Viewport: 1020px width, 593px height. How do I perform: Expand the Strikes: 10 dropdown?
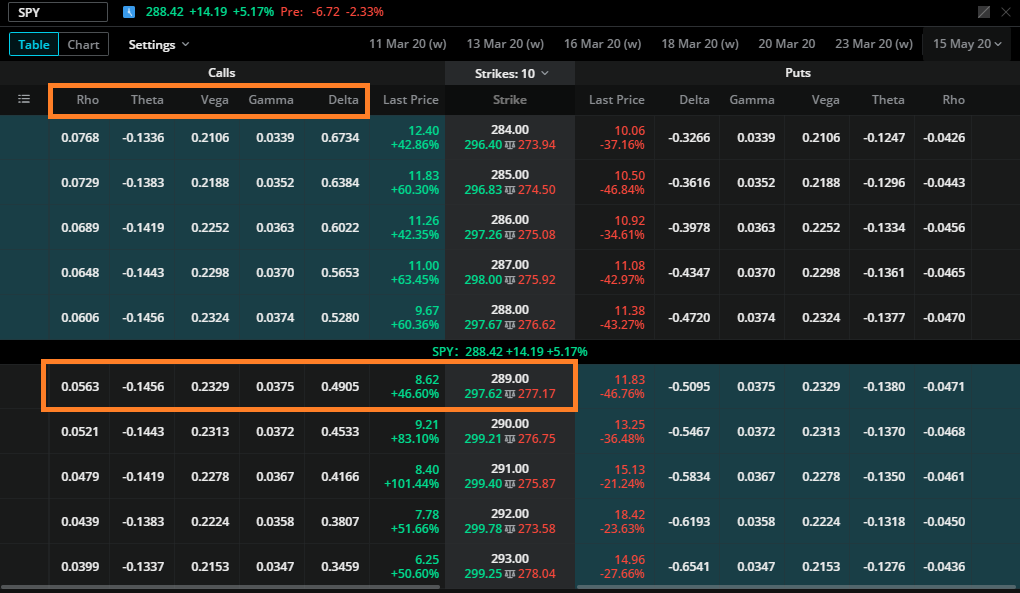[x=511, y=73]
